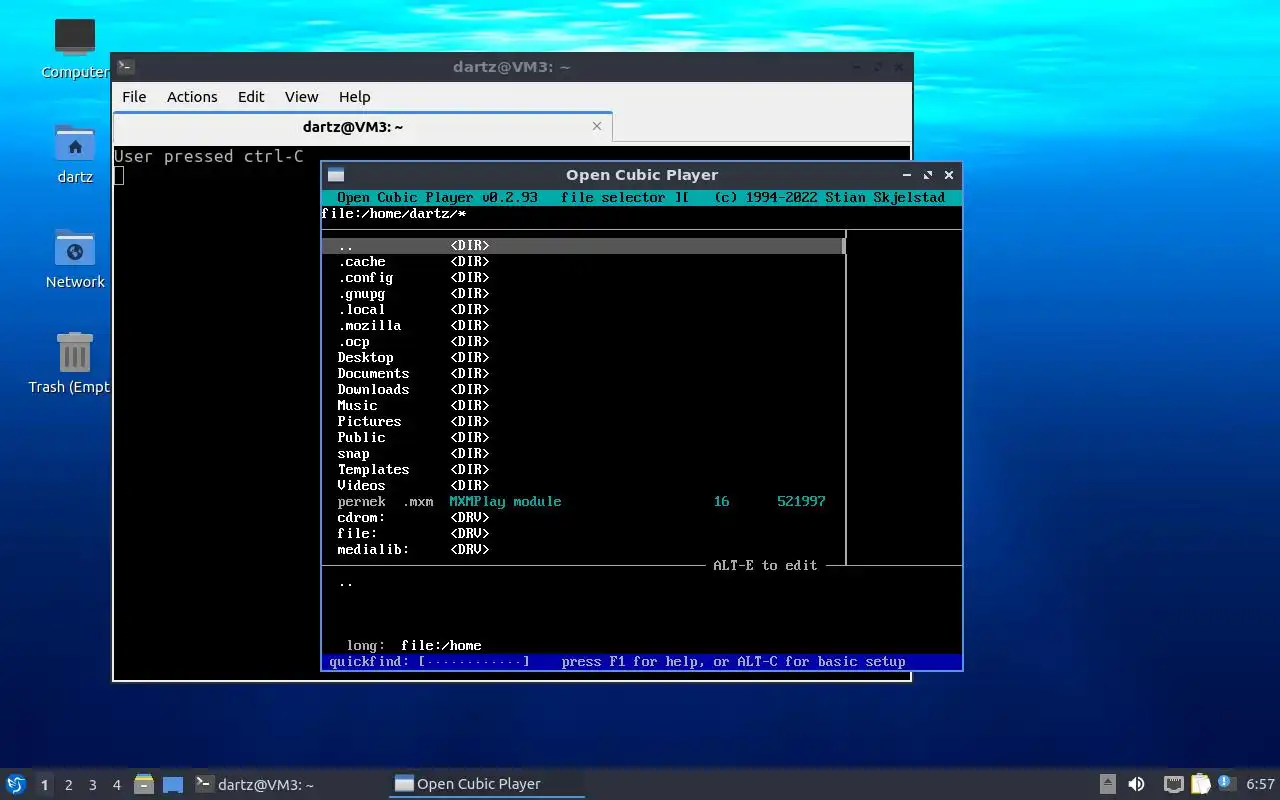Open File menu in terminal window
The image size is (1280, 800).
pos(134,97)
